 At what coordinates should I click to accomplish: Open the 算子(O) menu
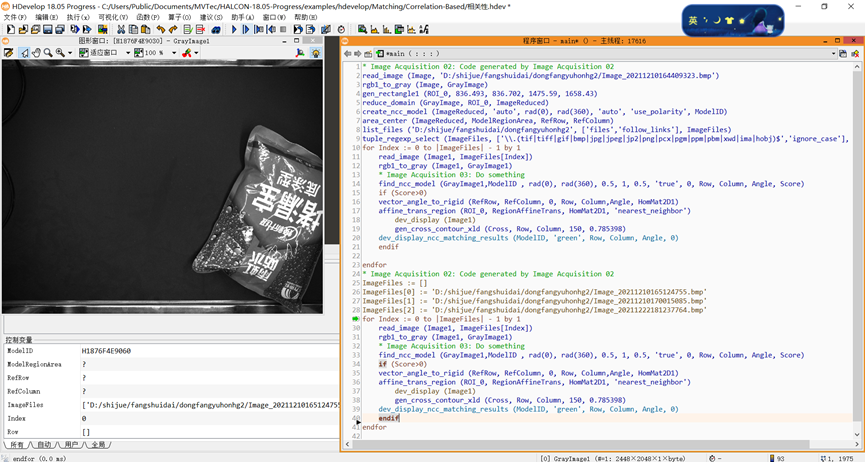179,17
